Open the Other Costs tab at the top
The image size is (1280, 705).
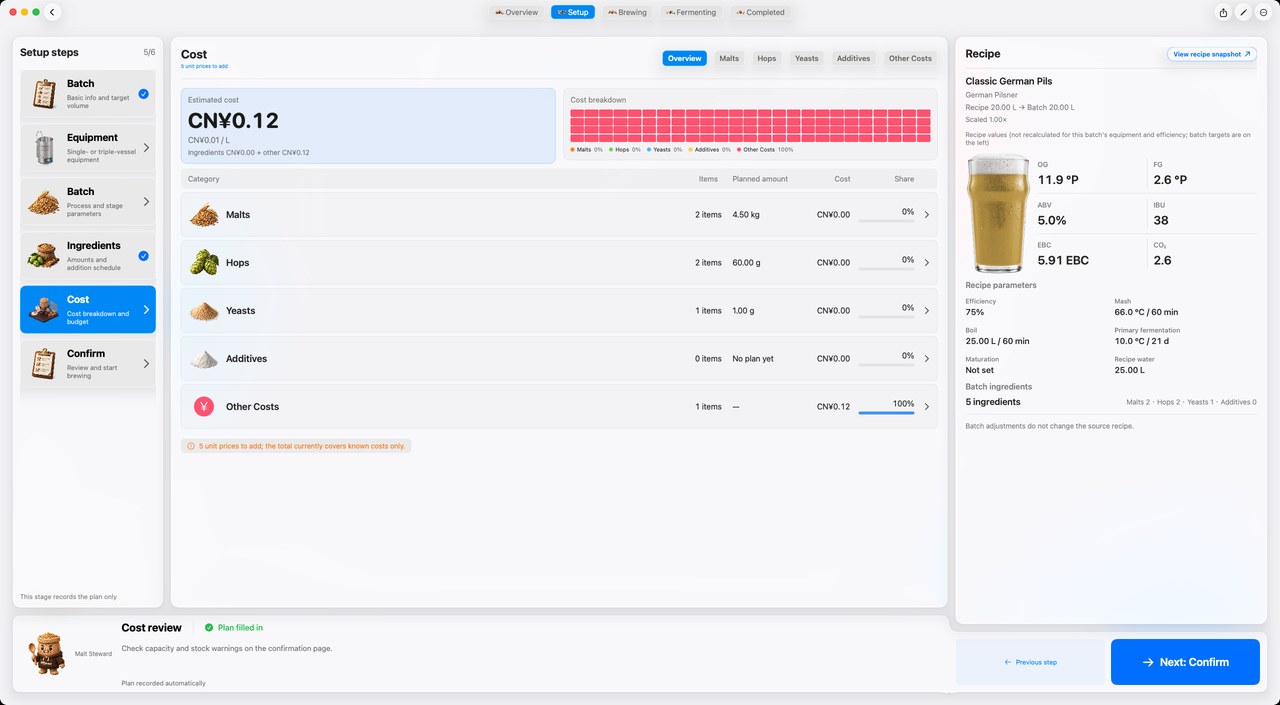[x=910, y=58]
